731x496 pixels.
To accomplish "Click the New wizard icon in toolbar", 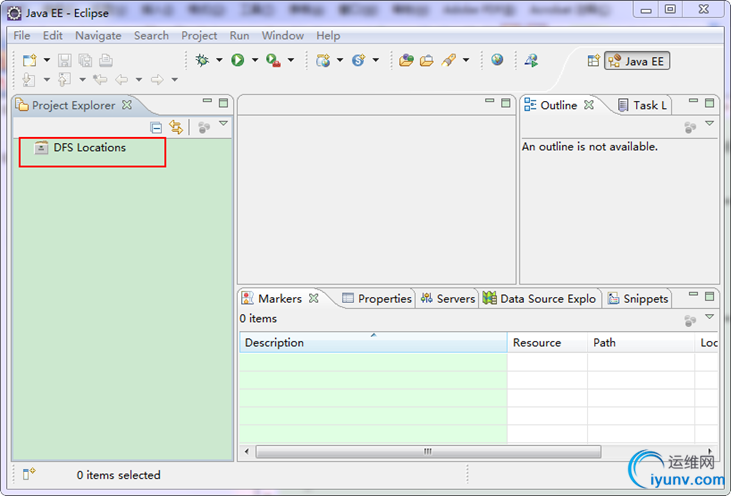I will (x=30, y=60).
